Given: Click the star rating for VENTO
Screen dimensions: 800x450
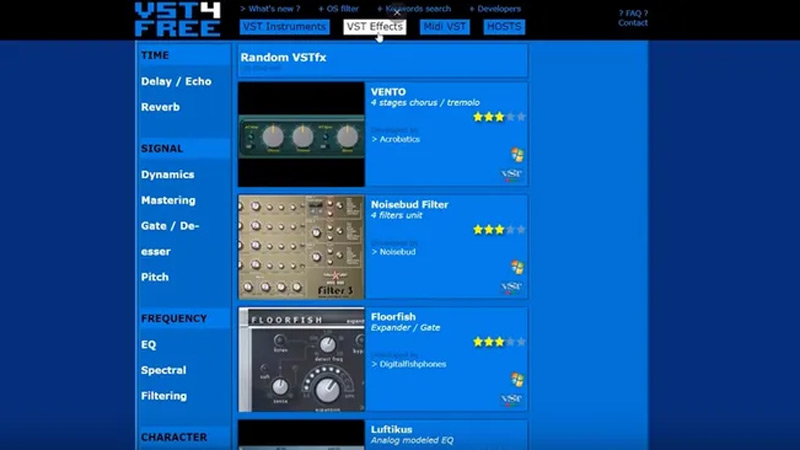Looking at the screenshot, I should 499,117.
